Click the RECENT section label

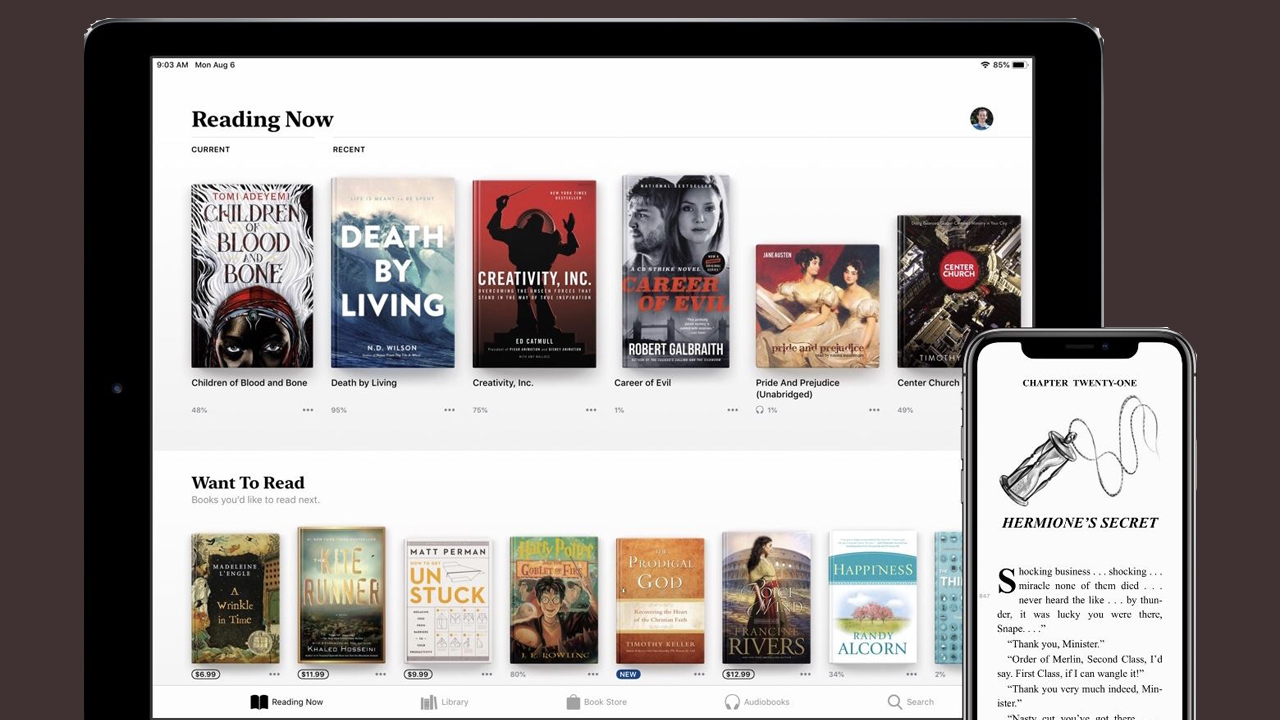349,150
